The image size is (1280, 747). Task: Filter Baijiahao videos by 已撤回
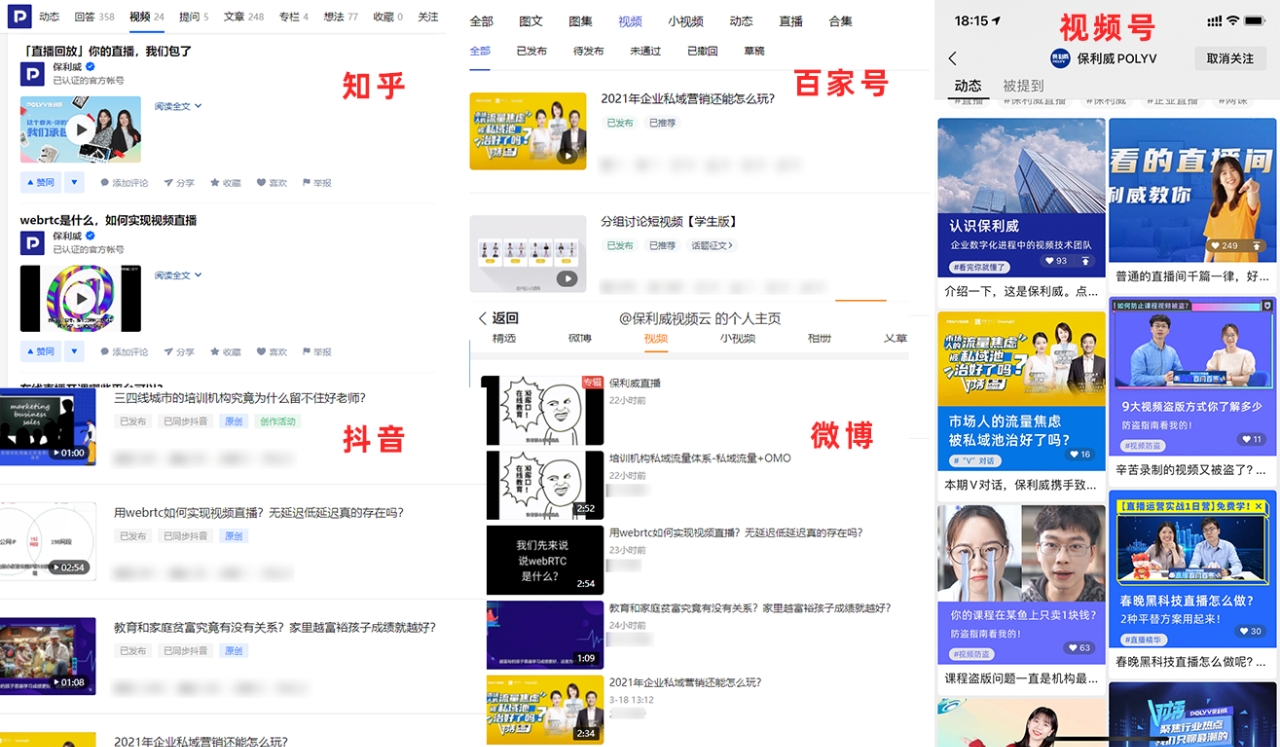click(702, 51)
